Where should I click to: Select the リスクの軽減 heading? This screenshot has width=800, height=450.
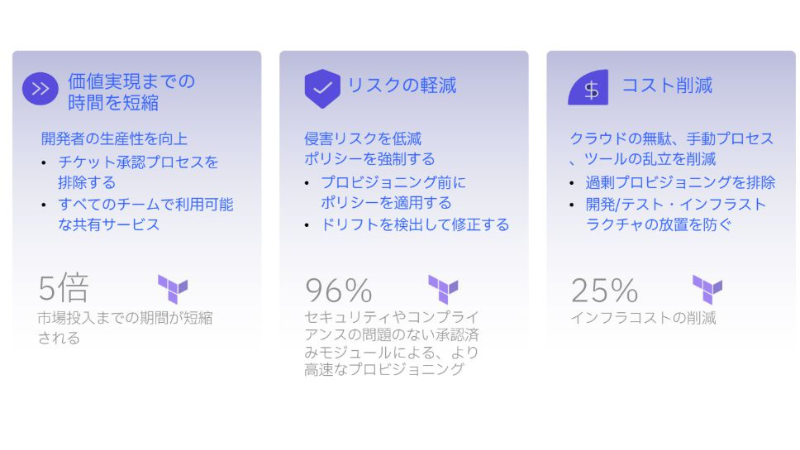point(401,86)
